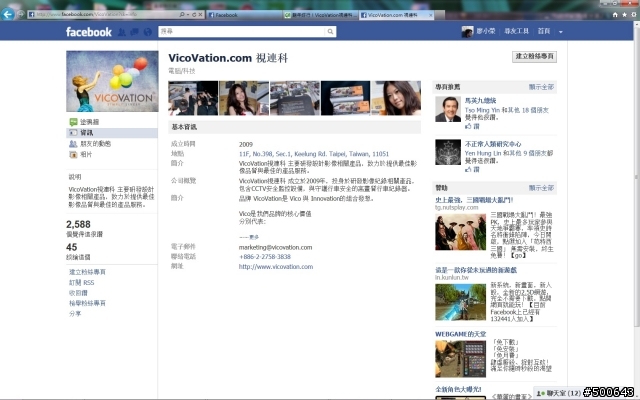Click the create page button top right
The height and width of the screenshot is (400, 640).
click(x=534, y=56)
